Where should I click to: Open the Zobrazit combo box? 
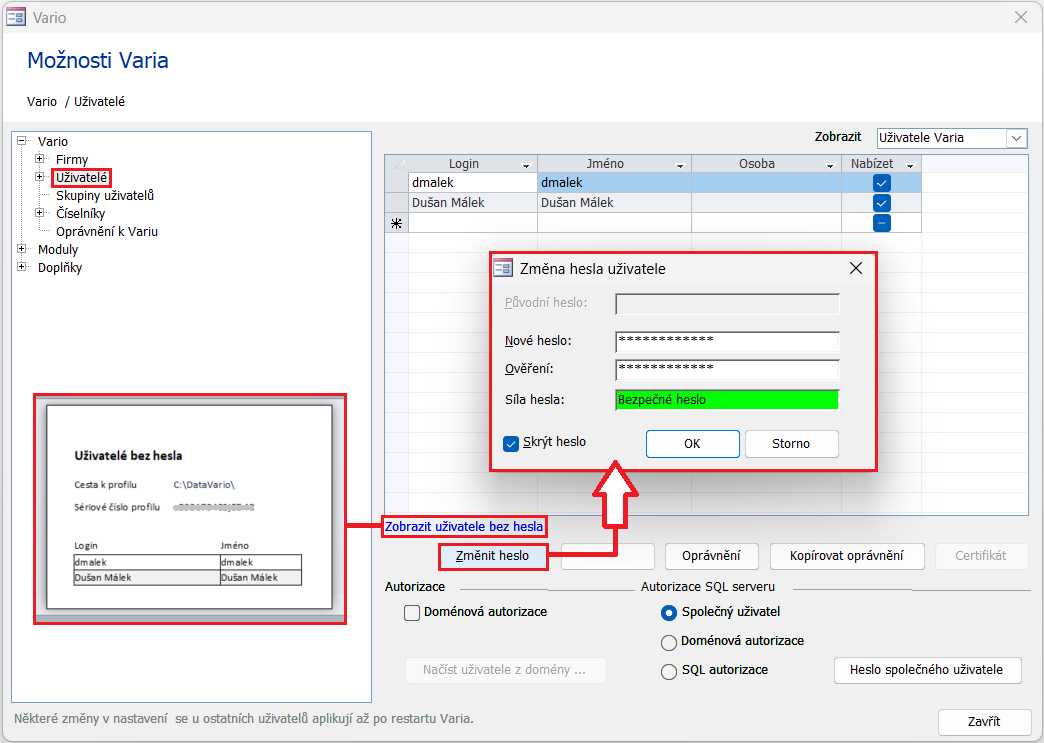click(1017, 138)
